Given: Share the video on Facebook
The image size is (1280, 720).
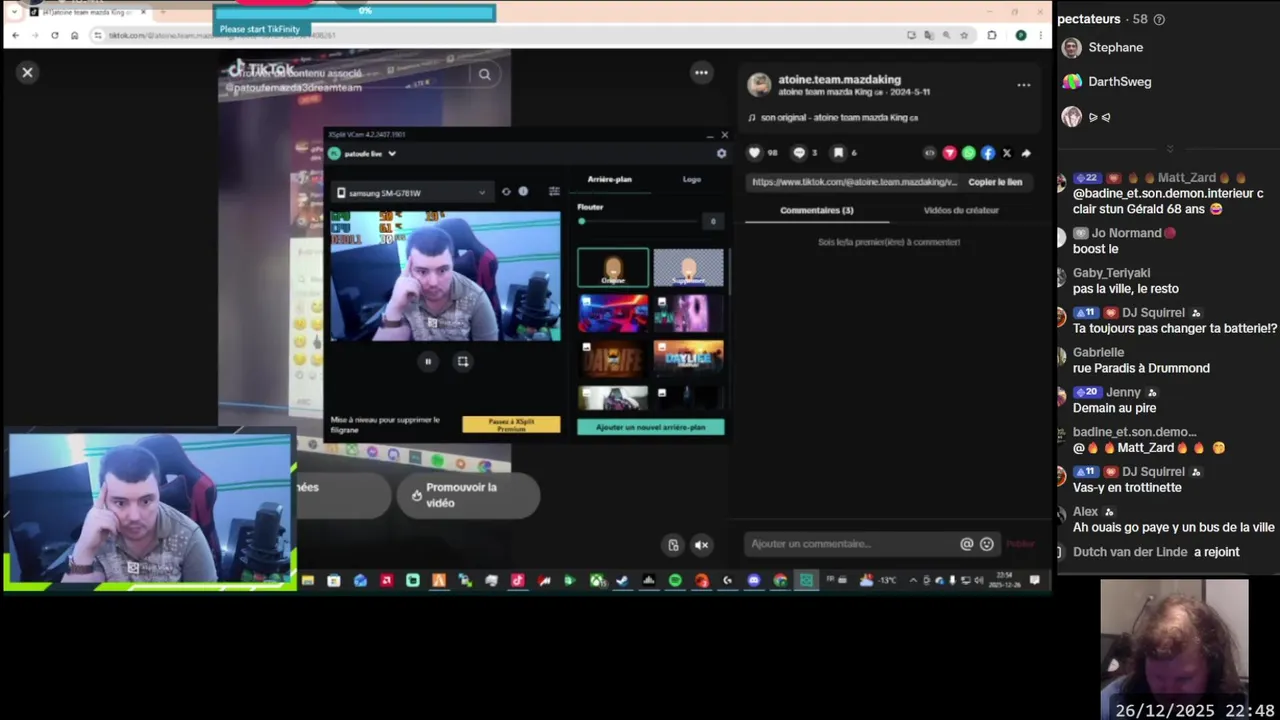Looking at the screenshot, I should tap(988, 153).
